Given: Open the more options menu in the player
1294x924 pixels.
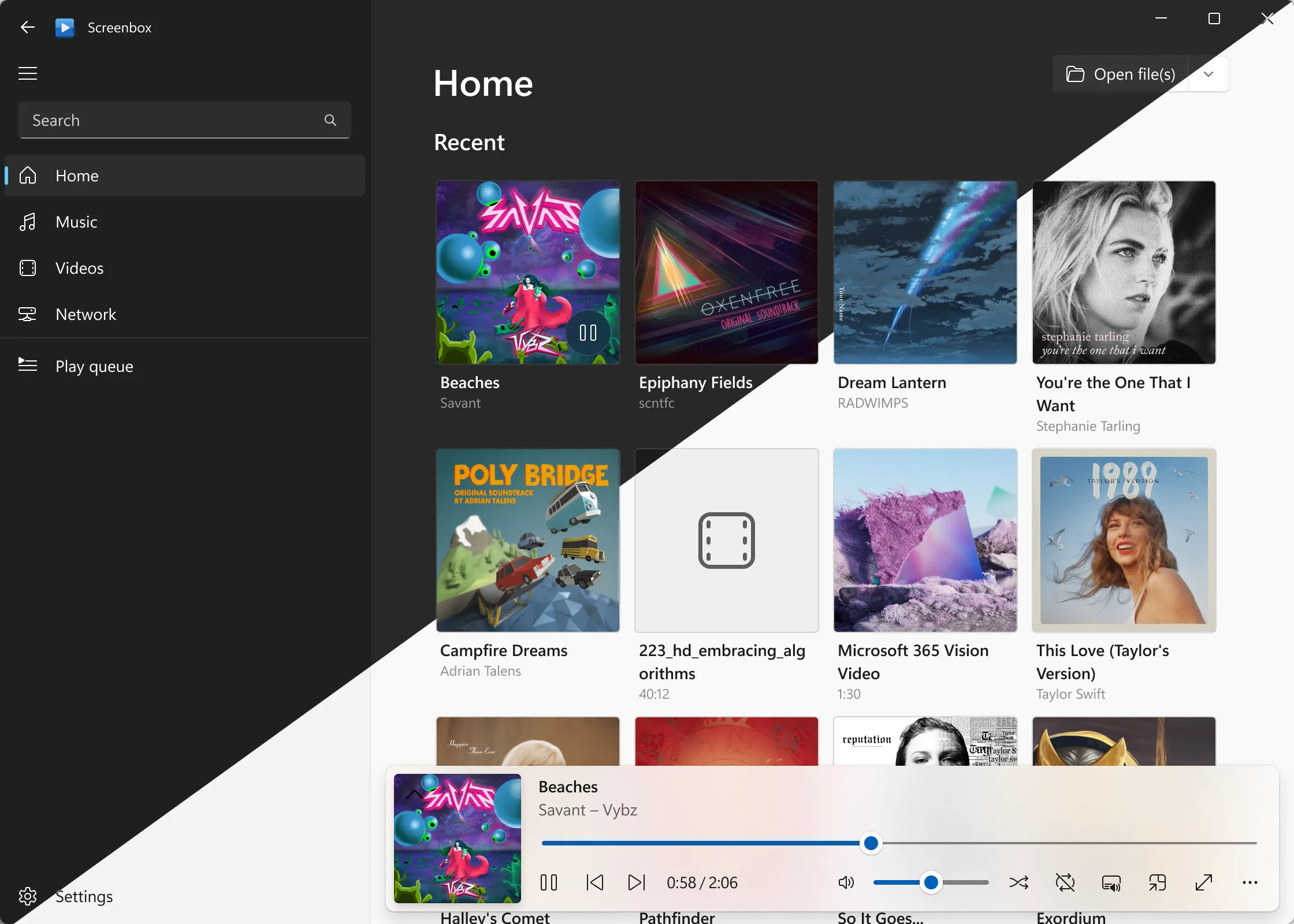Looking at the screenshot, I should [x=1250, y=882].
